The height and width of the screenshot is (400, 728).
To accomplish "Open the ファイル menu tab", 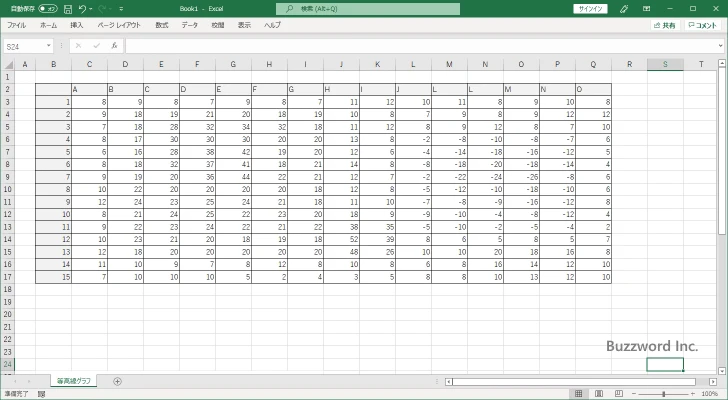I will coord(16,25).
